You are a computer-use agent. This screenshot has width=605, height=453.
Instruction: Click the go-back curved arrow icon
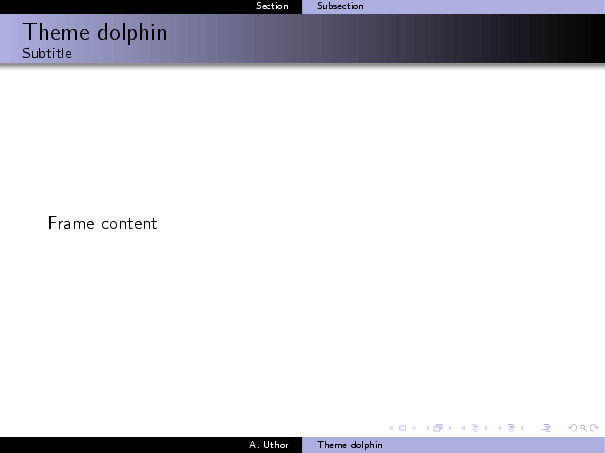coord(570,428)
